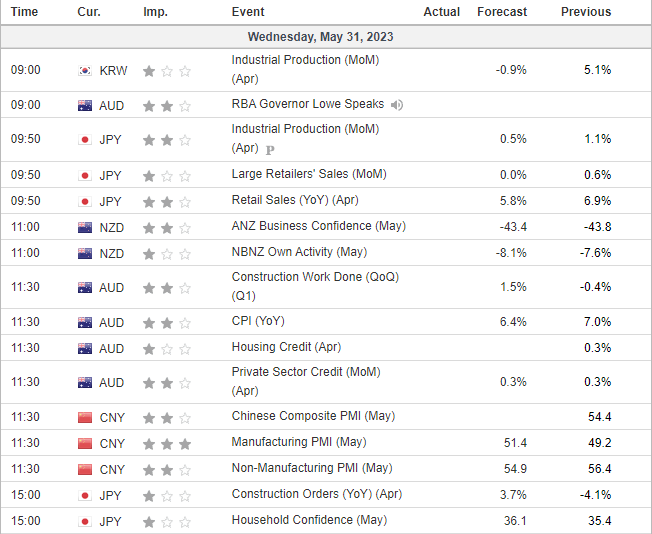Click the Australia flag in the Private Sector Credit row
This screenshot has width=652, height=534.
pos(85,383)
